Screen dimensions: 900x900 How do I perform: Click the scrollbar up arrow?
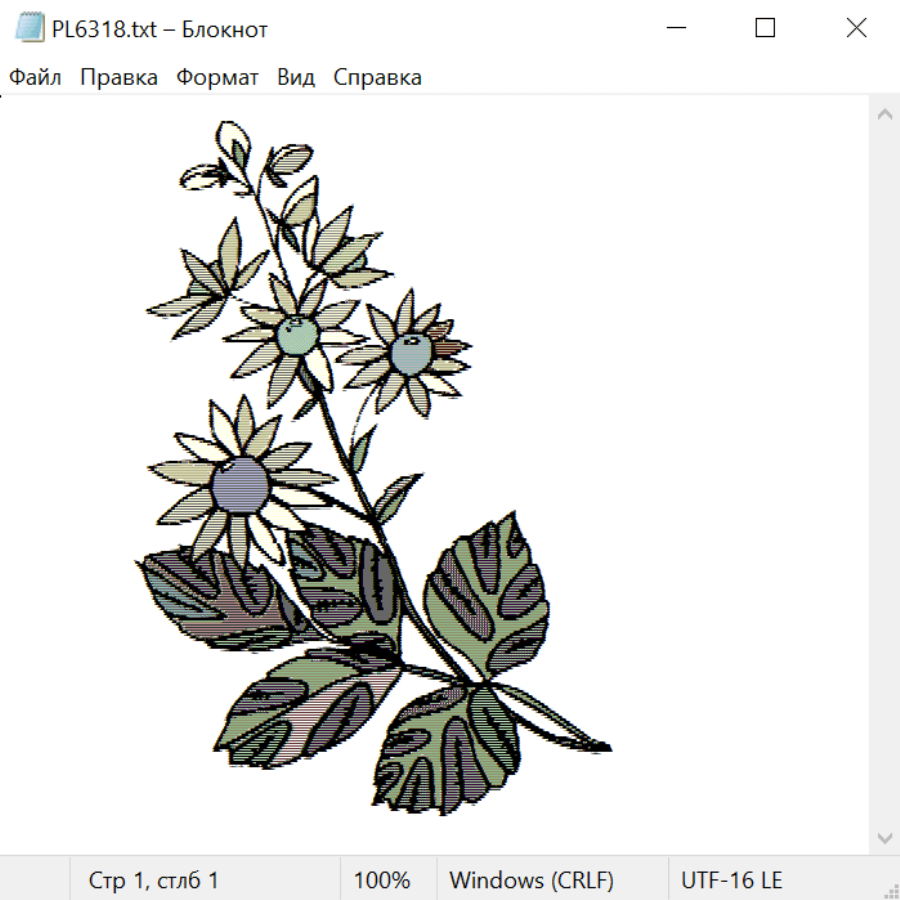coord(885,114)
